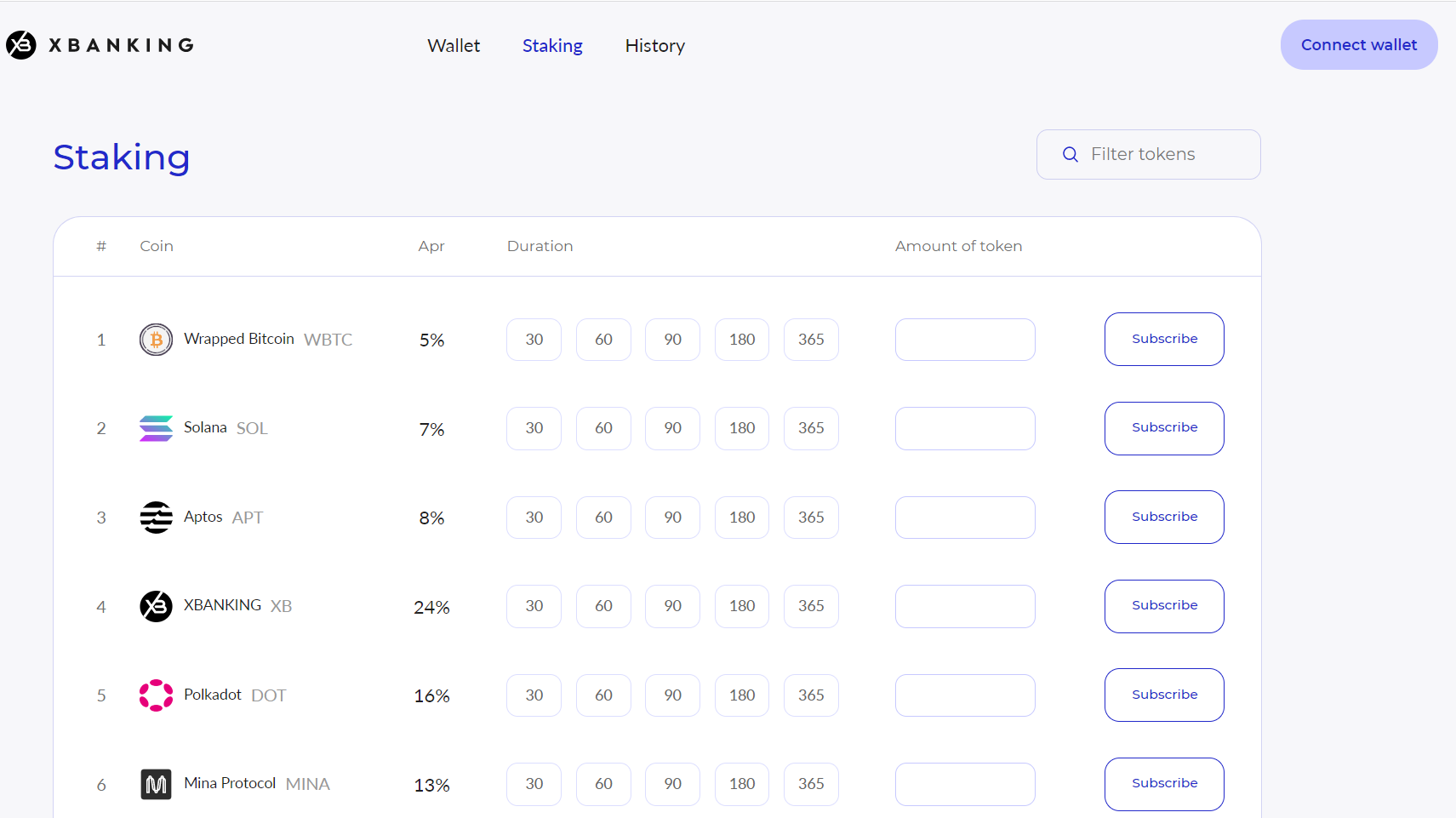Screen dimensions: 1456x818
Task: Subscribe to Solana staking
Action: click(1164, 428)
